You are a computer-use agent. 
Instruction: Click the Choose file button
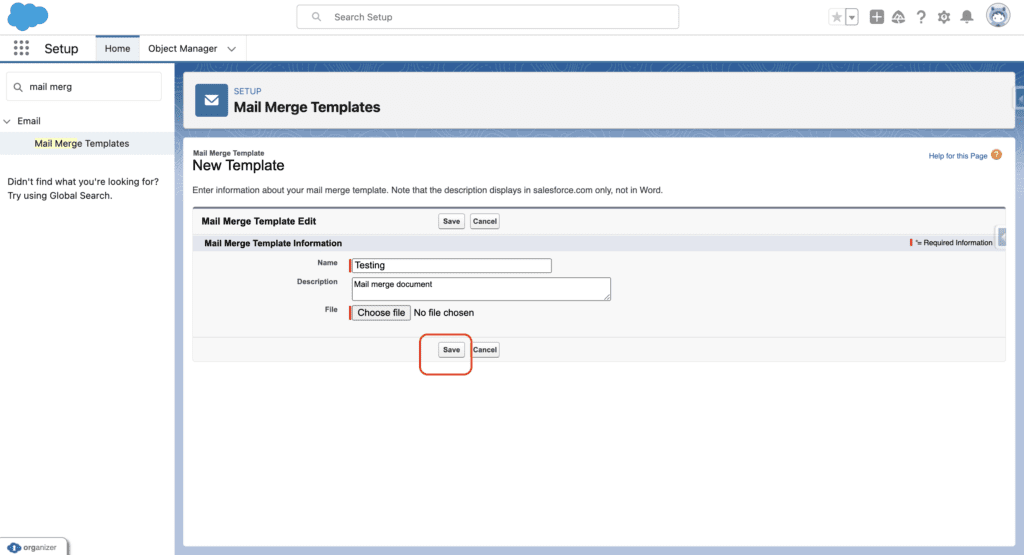tap(381, 313)
